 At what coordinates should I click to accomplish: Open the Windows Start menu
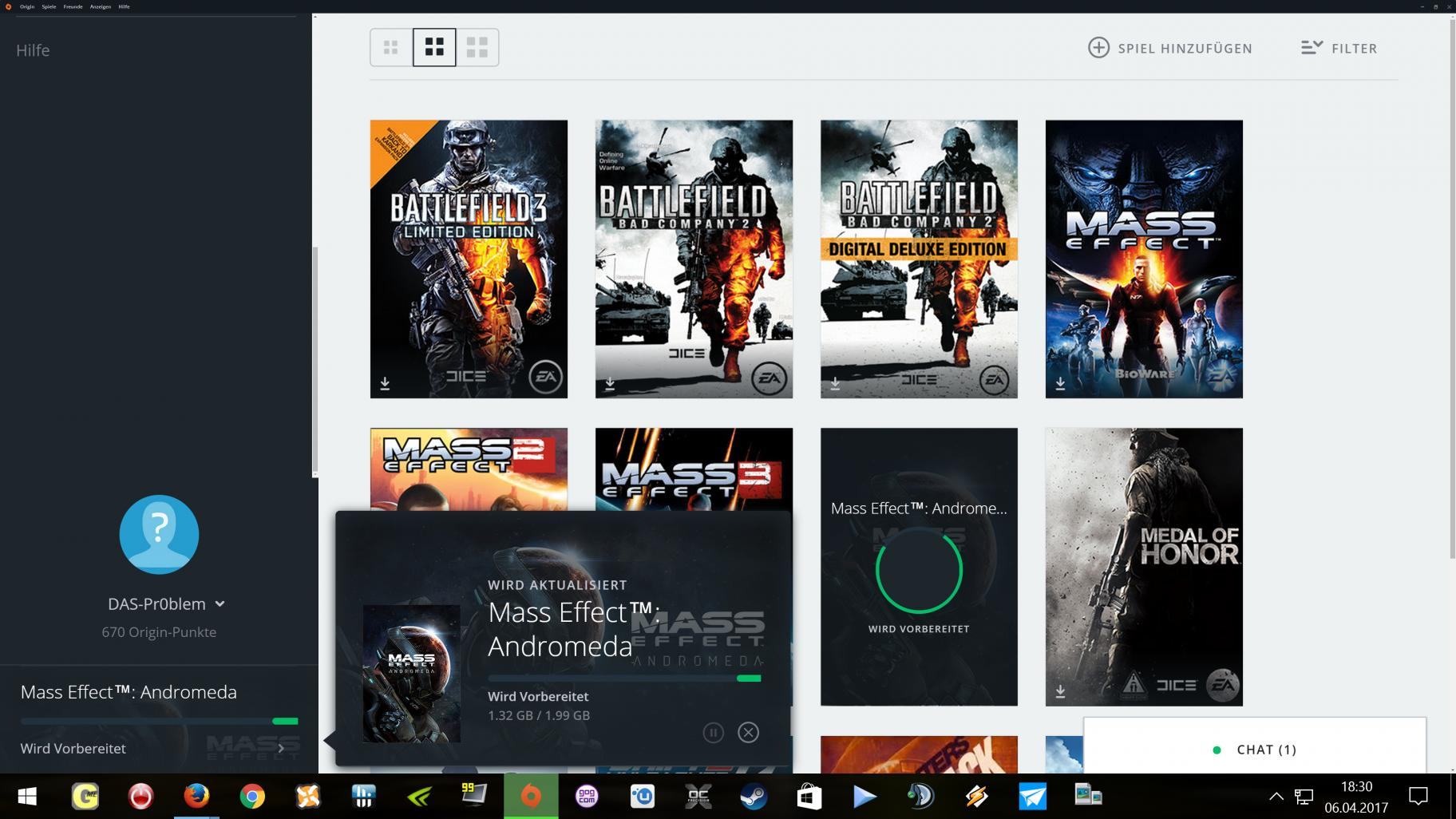point(27,796)
